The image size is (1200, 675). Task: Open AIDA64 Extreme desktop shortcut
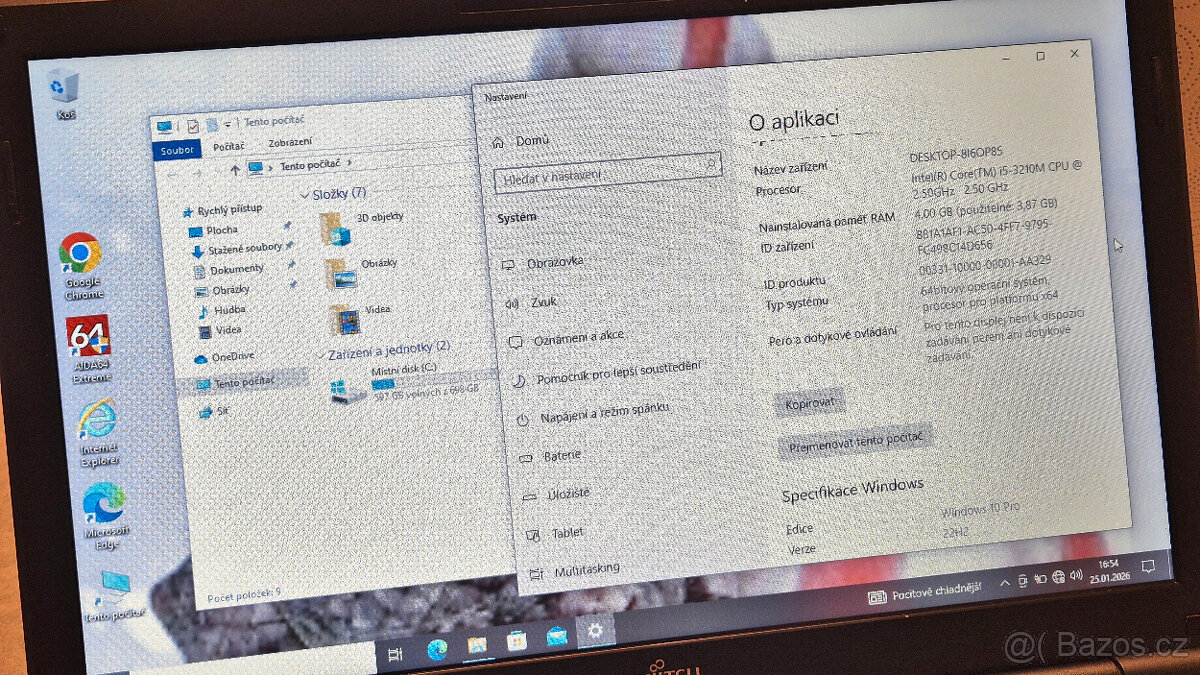point(88,349)
